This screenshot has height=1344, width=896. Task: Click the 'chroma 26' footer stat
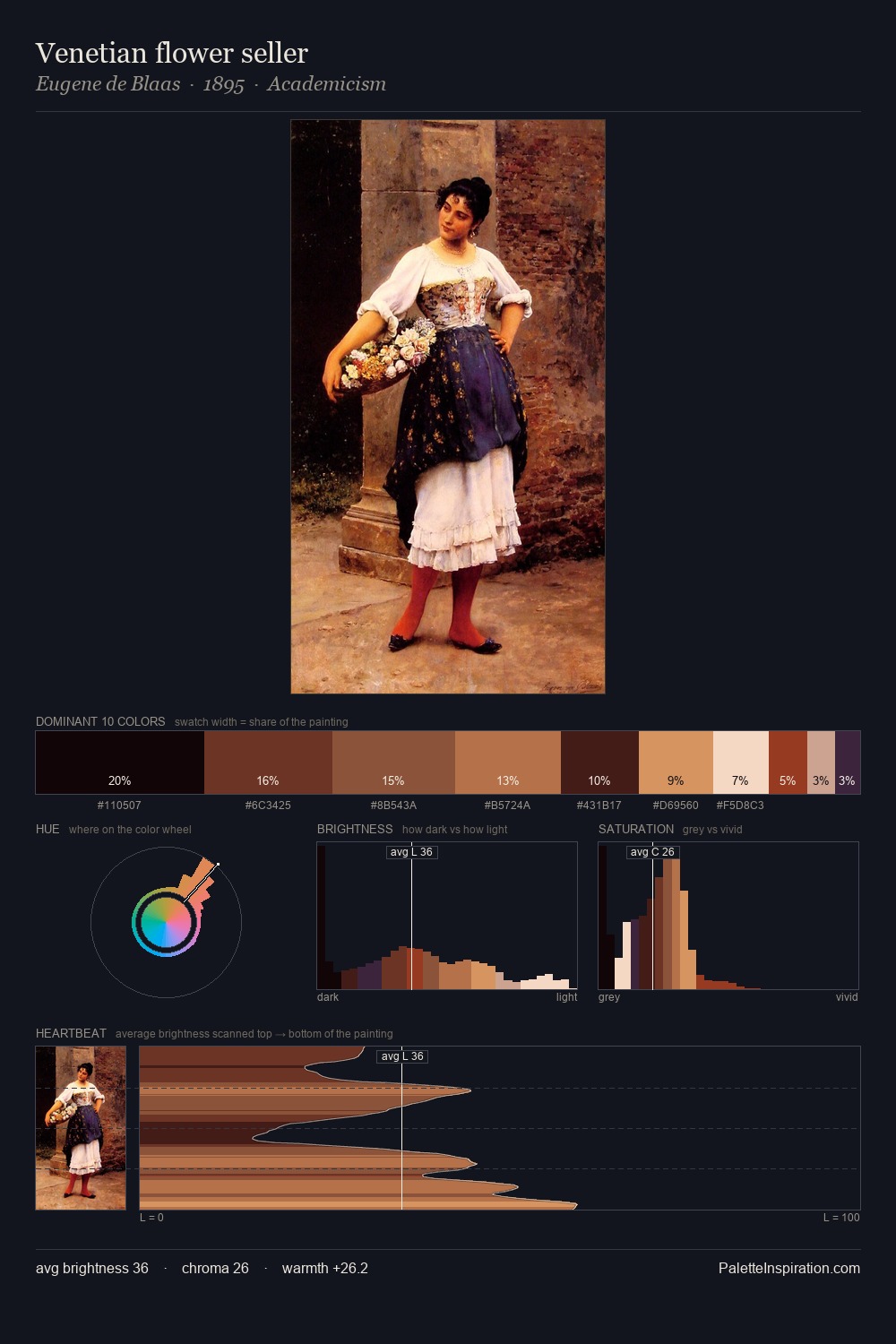pos(215,1269)
